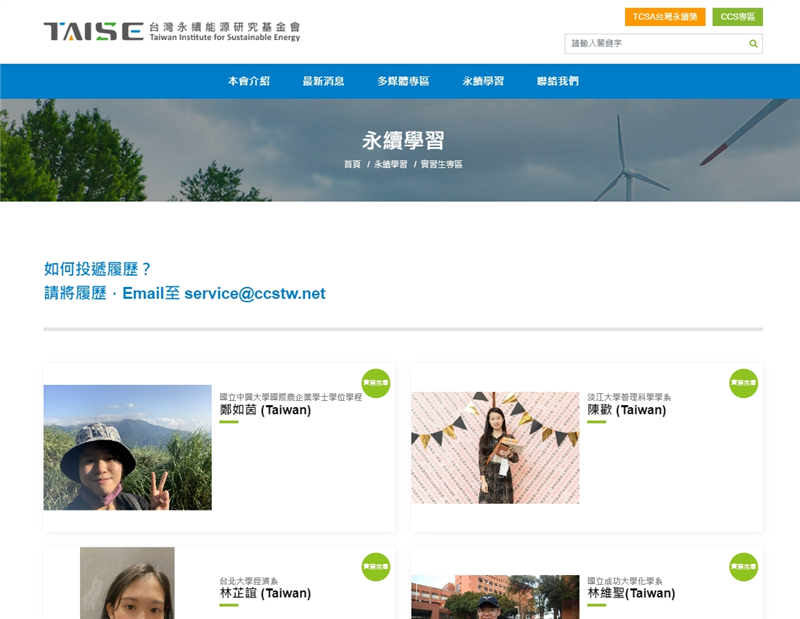The image size is (800, 619).
Task: Click the green badge on 鄭如茵's card
Action: tap(376, 383)
